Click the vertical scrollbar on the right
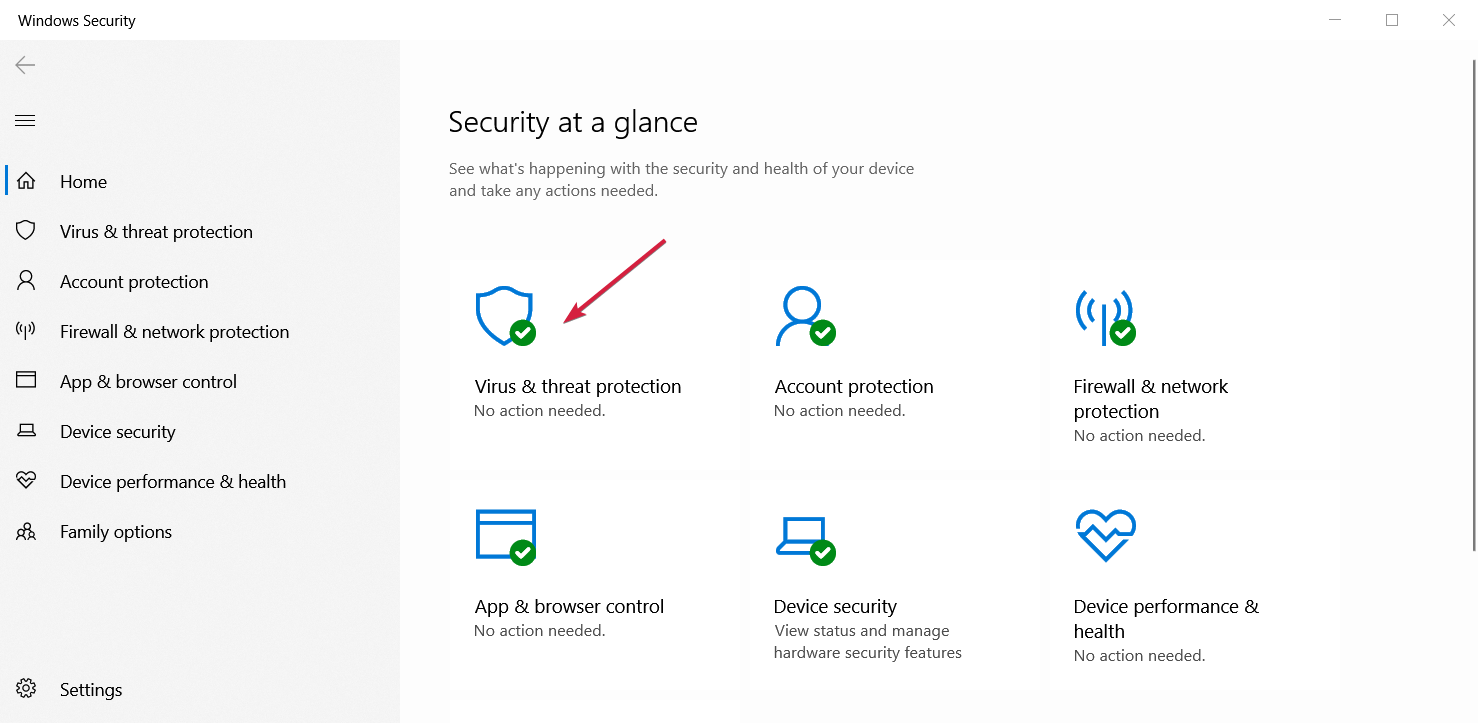 click(x=1473, y=300)
